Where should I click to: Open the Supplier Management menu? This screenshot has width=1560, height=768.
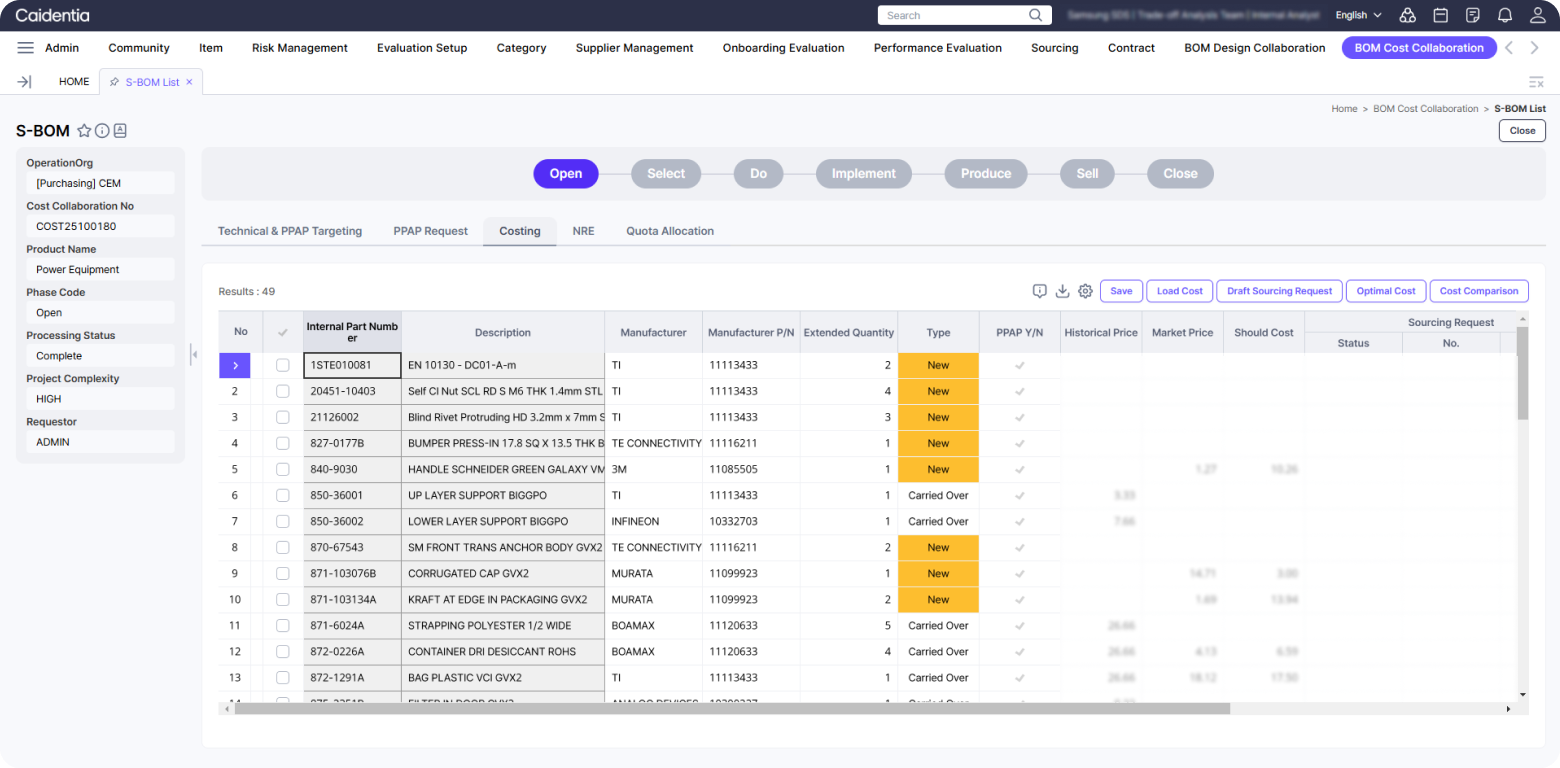pos(634,48)
